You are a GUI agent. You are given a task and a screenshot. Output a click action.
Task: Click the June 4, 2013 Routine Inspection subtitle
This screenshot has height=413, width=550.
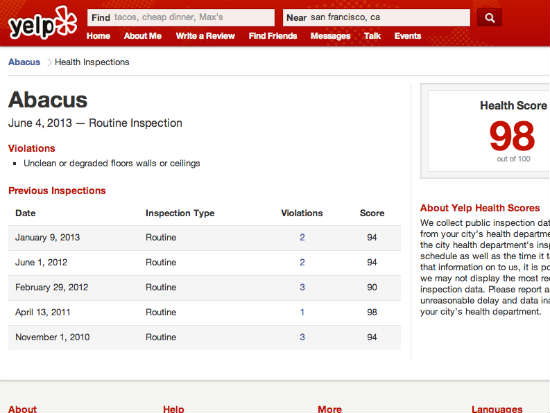click(95, 123)
